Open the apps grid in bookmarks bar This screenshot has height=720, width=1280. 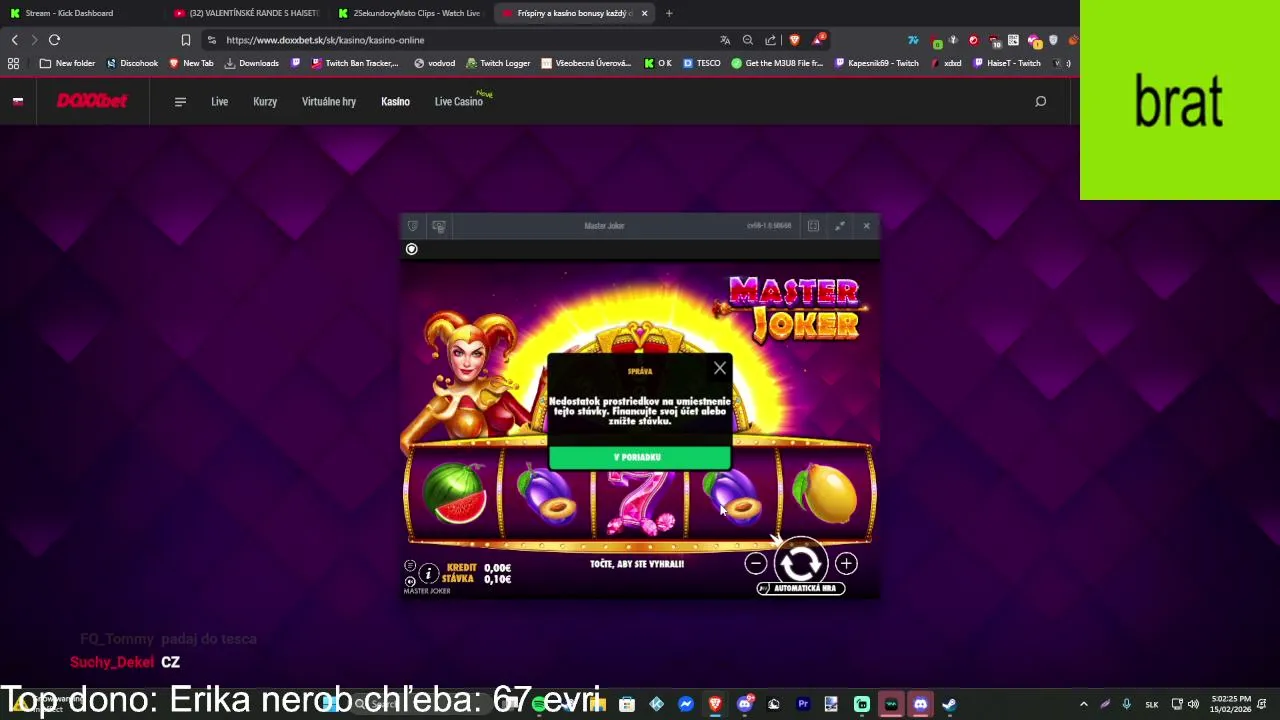(x=13, y=63)
